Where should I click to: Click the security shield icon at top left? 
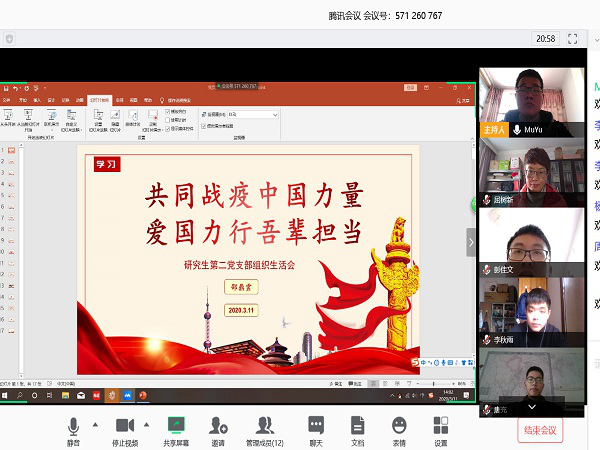tap(10, 39)
